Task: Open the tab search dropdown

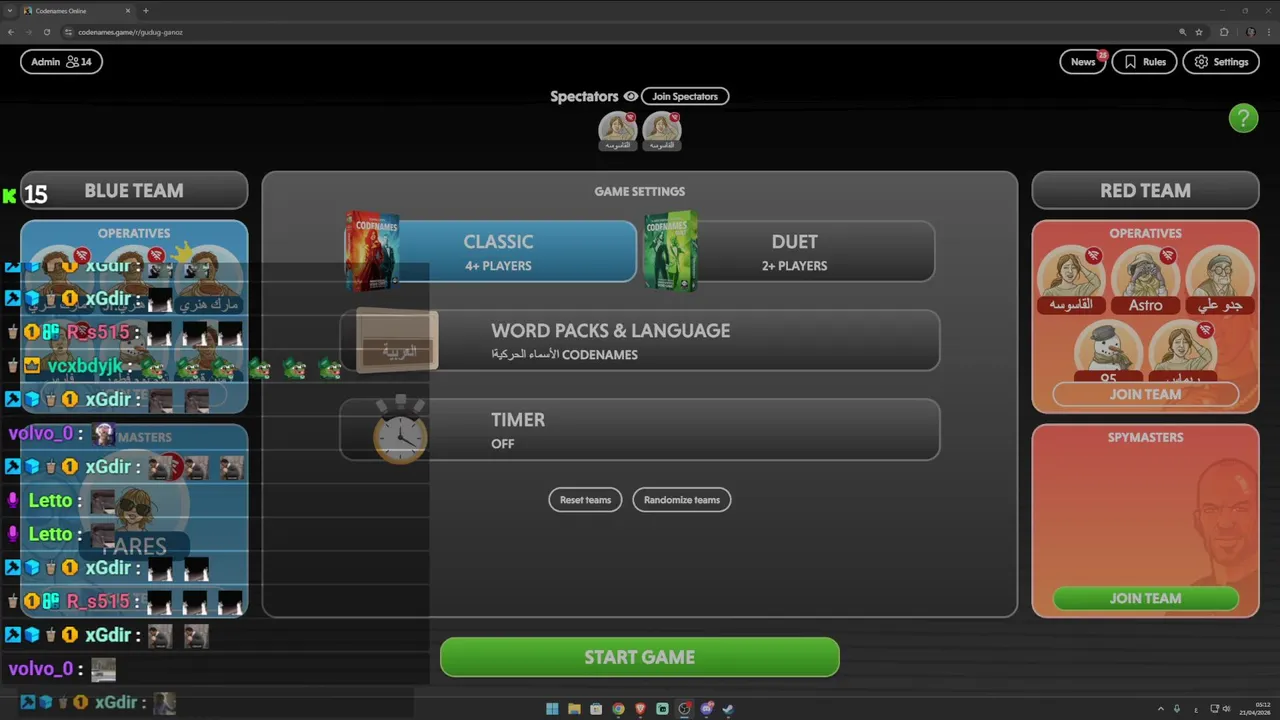Action: click(8, 10)
